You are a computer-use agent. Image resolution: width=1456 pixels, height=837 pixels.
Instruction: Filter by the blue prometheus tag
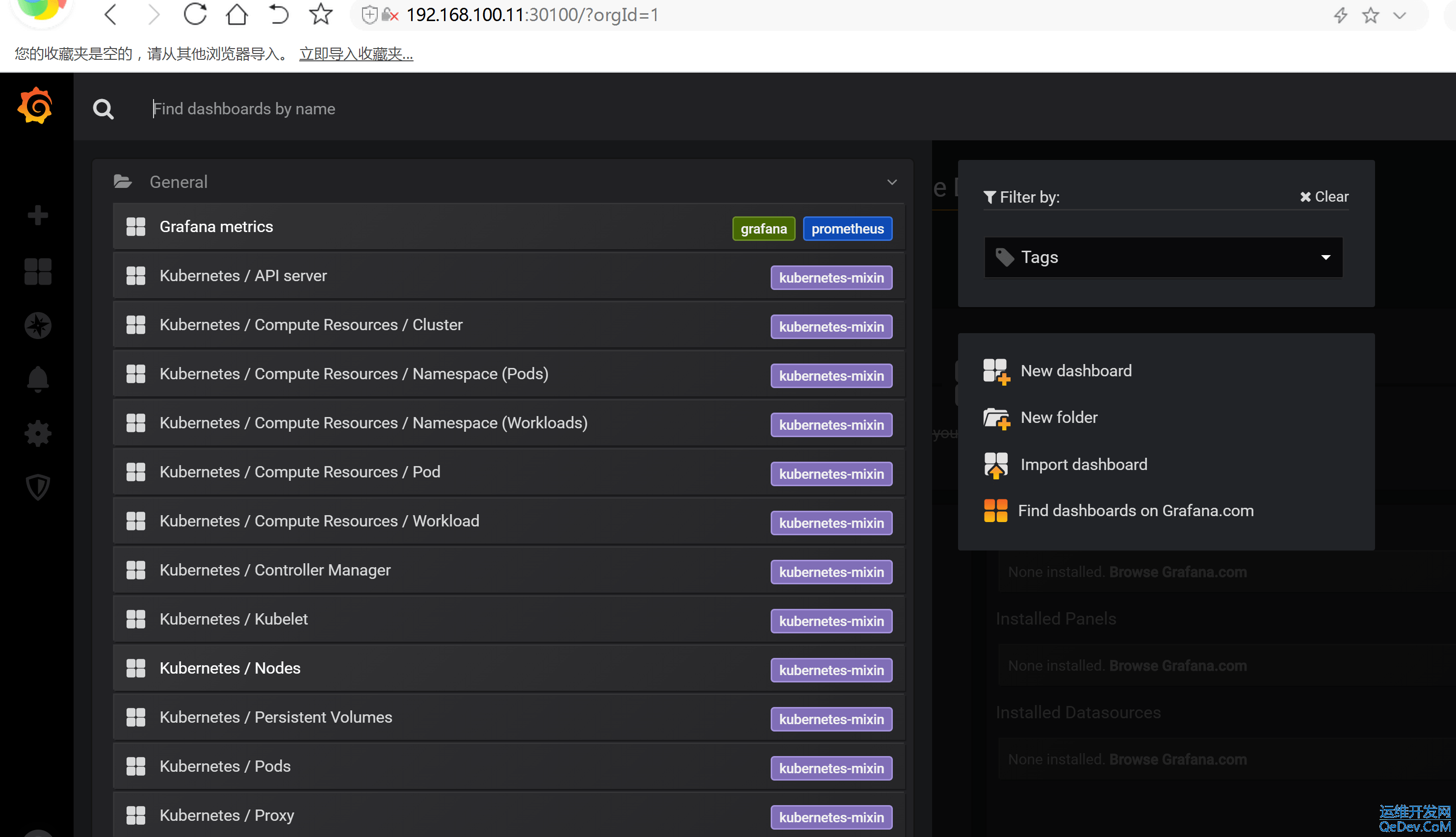tap(847, 229)
